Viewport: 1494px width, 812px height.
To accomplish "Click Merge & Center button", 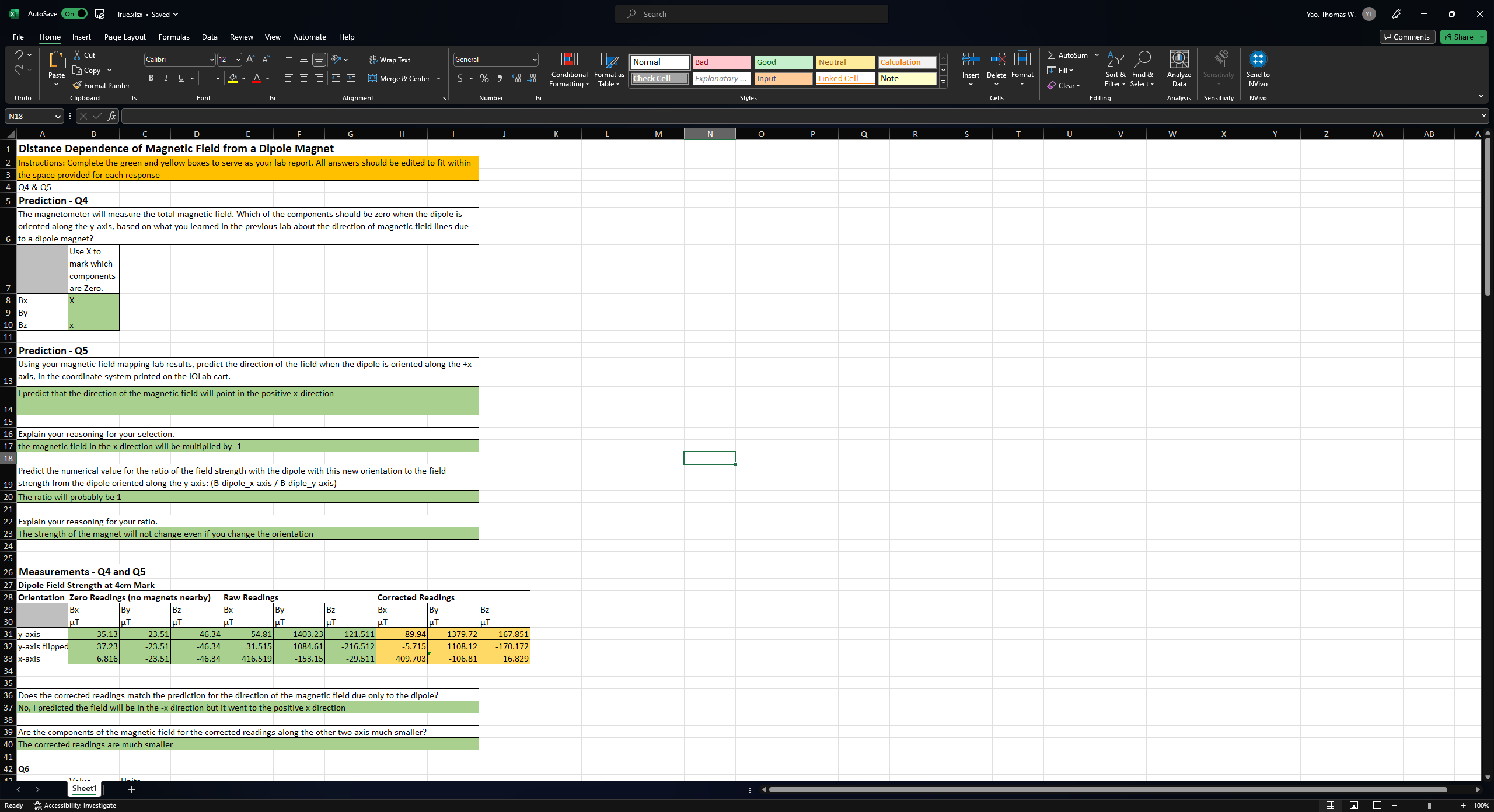I will [x=400, y=78].
